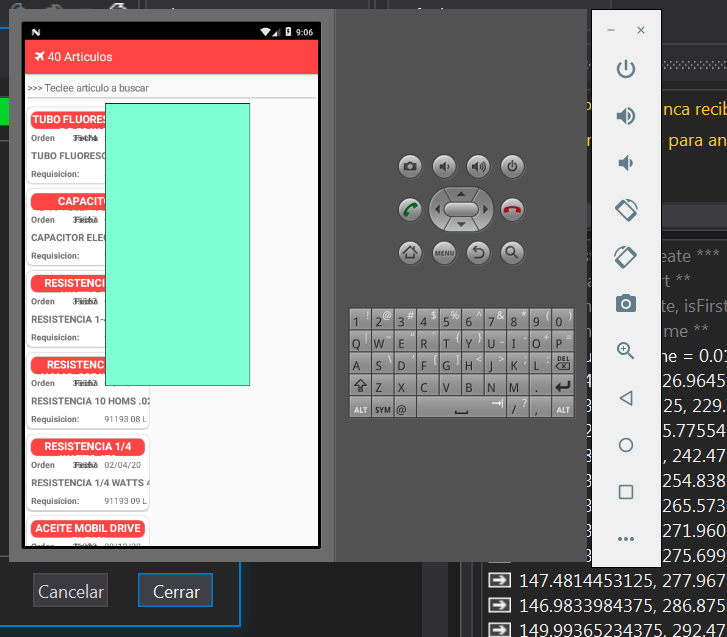Screen dimensions: 727x637
Task: Tap the sidebar Back triangle button
Action: click(x=625, y=398)
